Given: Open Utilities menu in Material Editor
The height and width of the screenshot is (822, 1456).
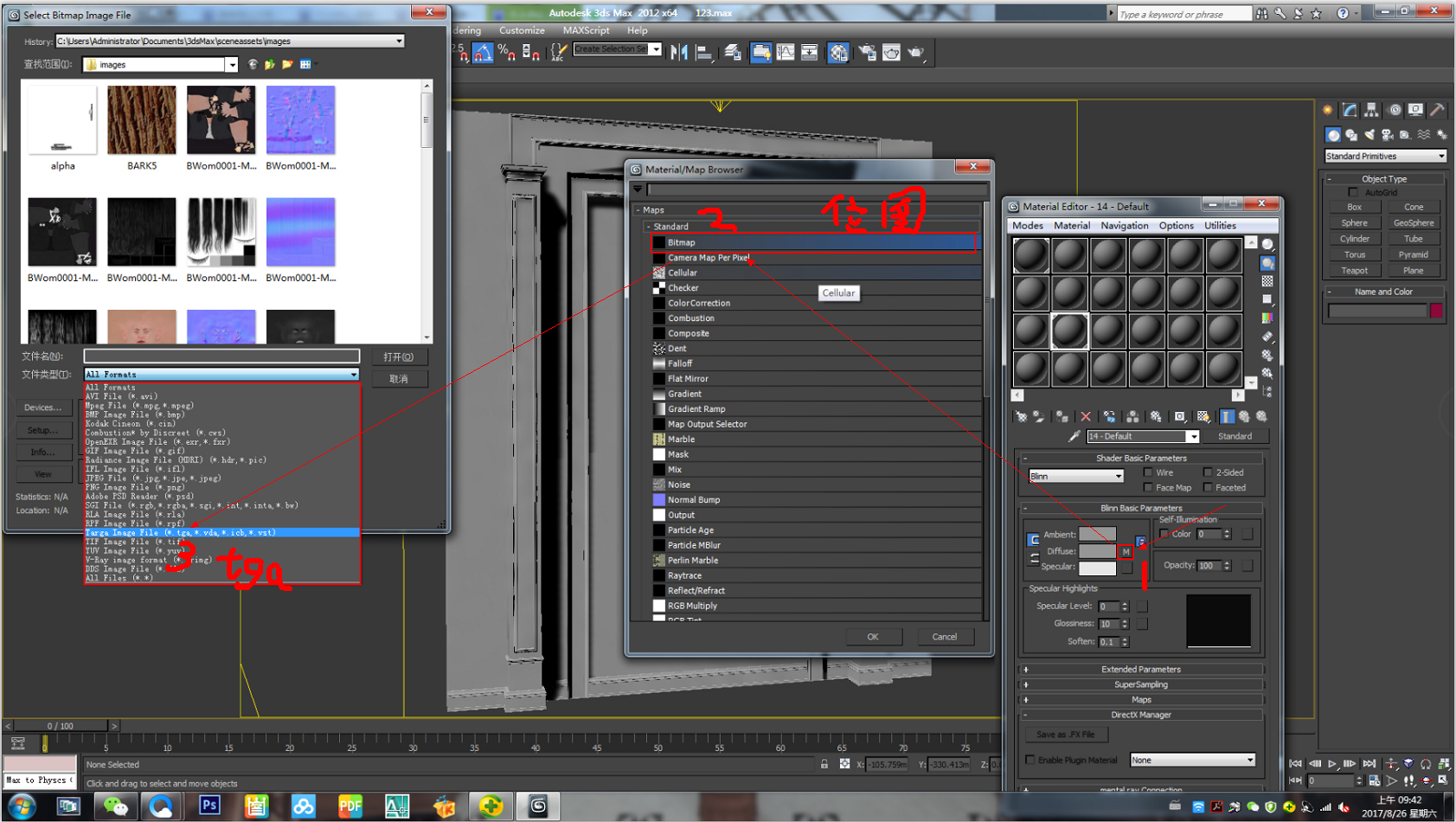Looking at the screenshot, I should point(1220,226).
